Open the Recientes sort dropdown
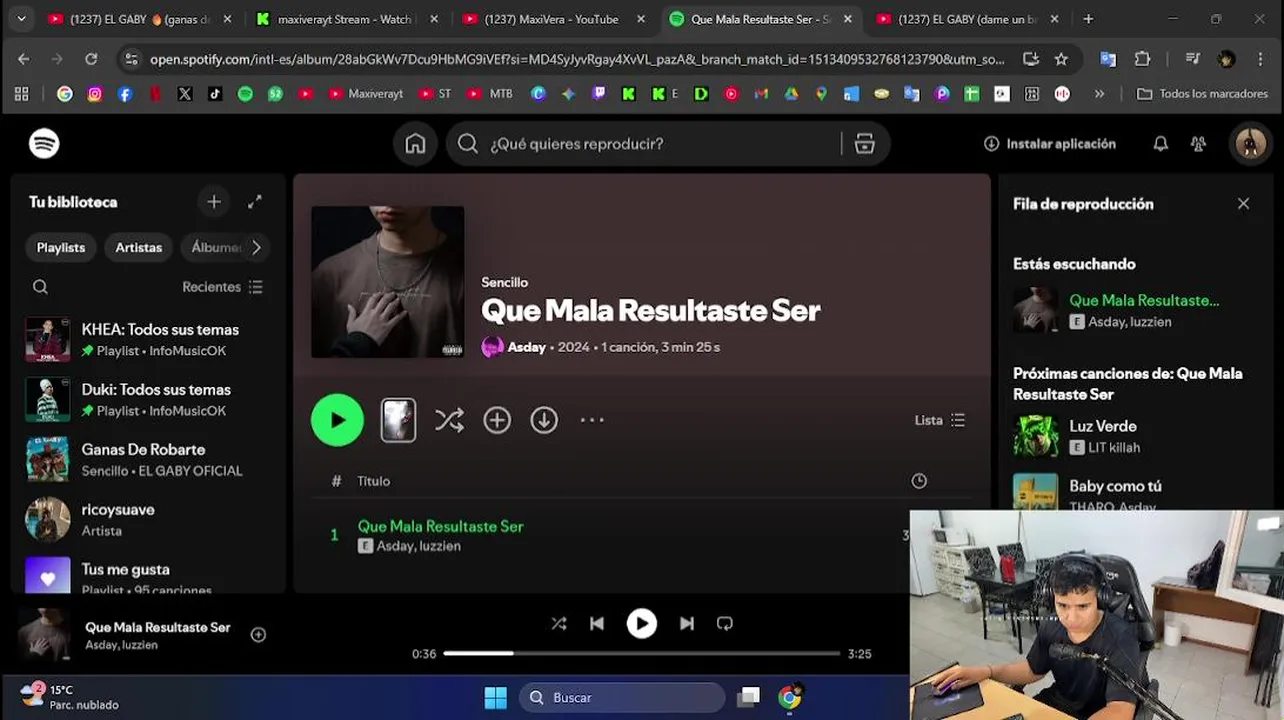Screen dimensions: 1284x720 click(222, 287)
